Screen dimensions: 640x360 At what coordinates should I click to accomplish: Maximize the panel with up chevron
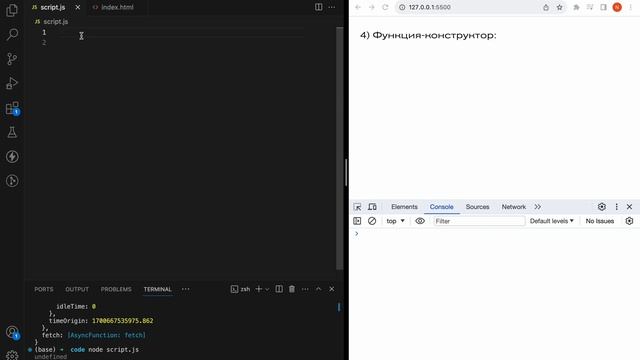coord(319,289)
